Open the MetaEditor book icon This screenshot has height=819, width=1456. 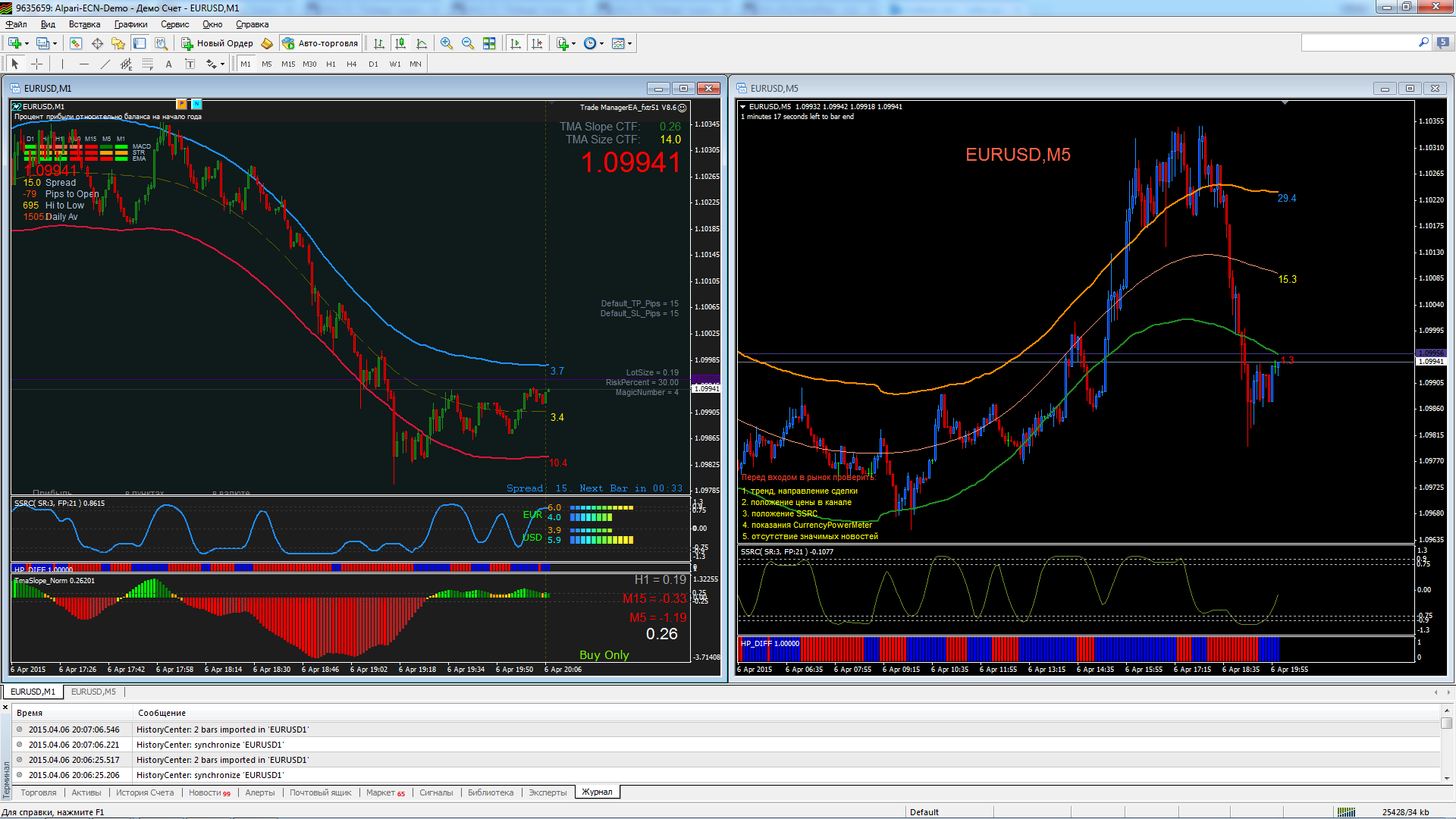point(267,43)
